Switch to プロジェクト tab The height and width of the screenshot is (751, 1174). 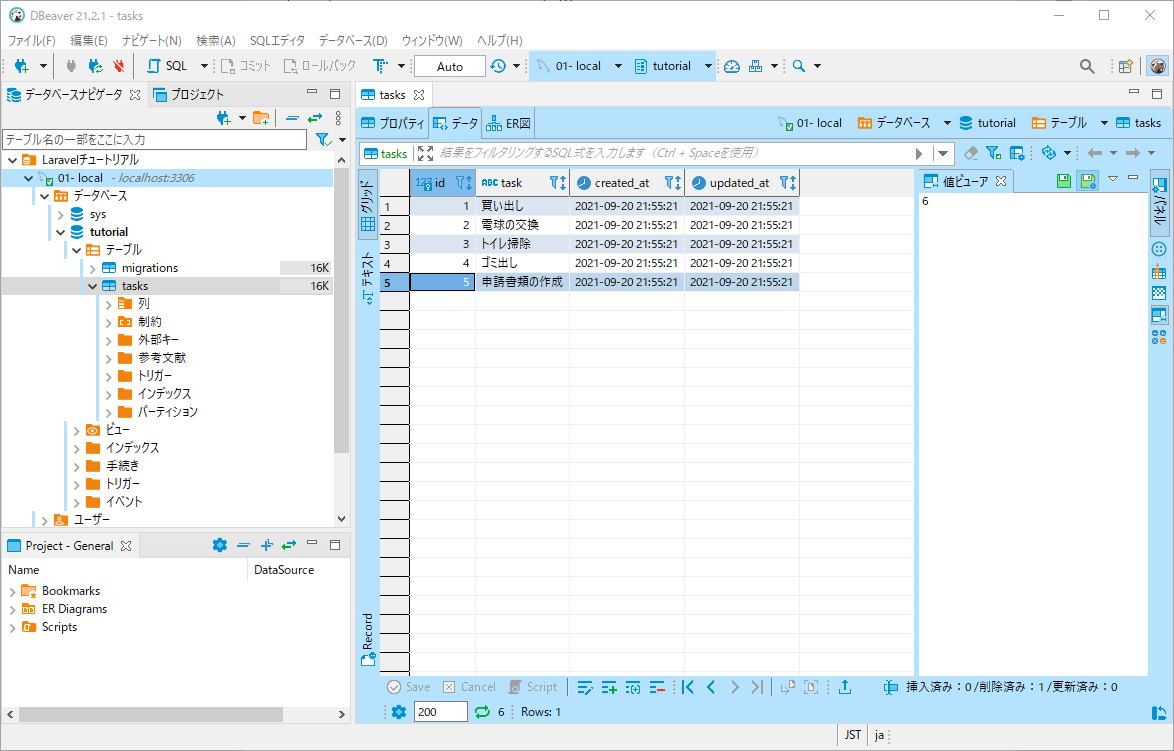(189, 94)
